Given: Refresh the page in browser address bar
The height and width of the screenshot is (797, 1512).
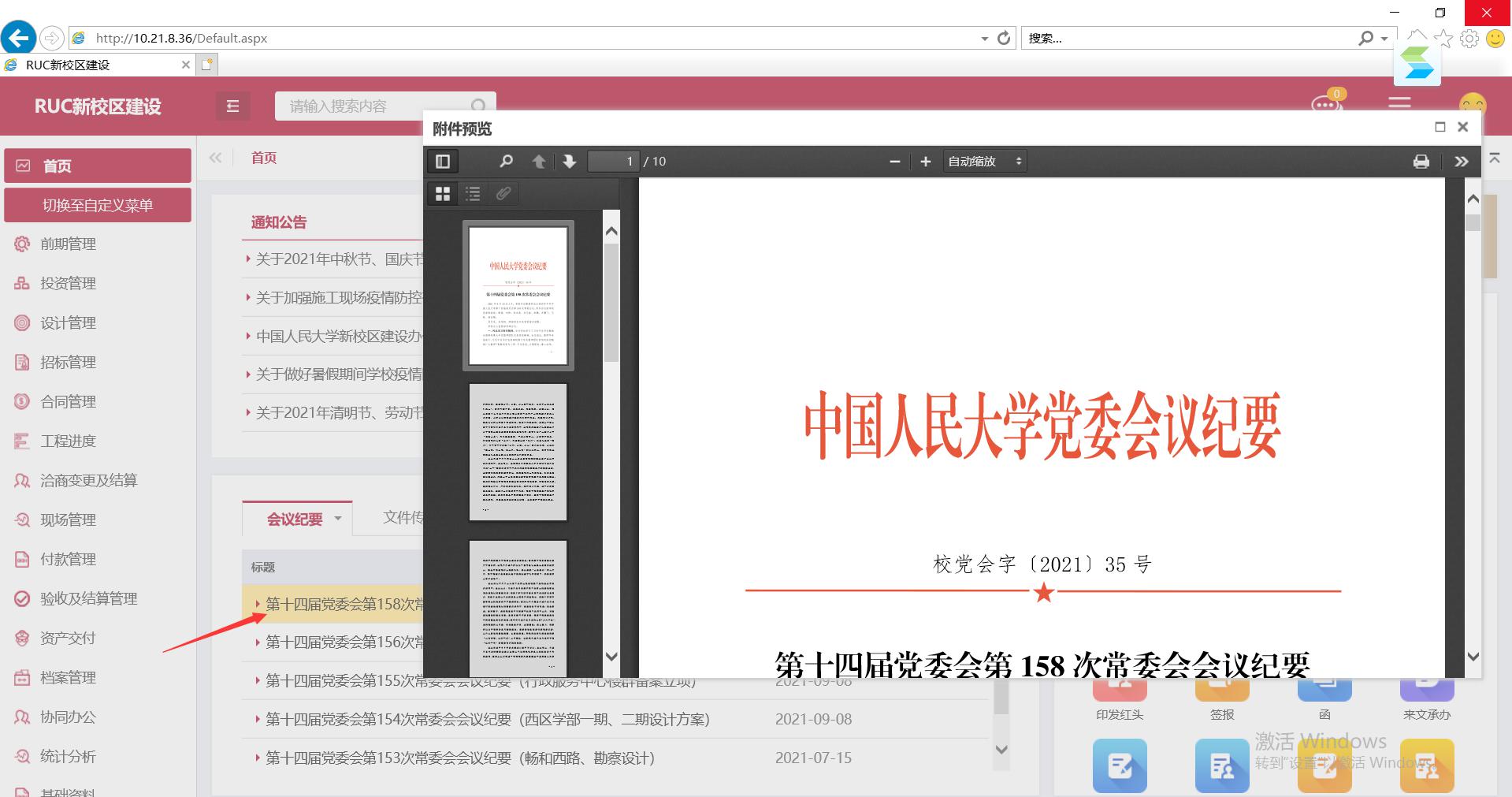Looking at the screenshot, I should [x=1004, y=38].
